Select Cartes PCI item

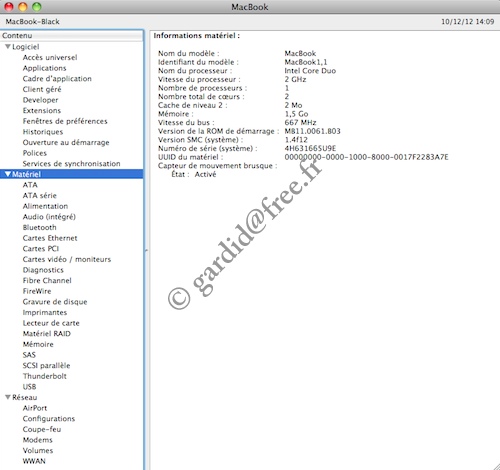pyautogui.click(x=41, y=249)
